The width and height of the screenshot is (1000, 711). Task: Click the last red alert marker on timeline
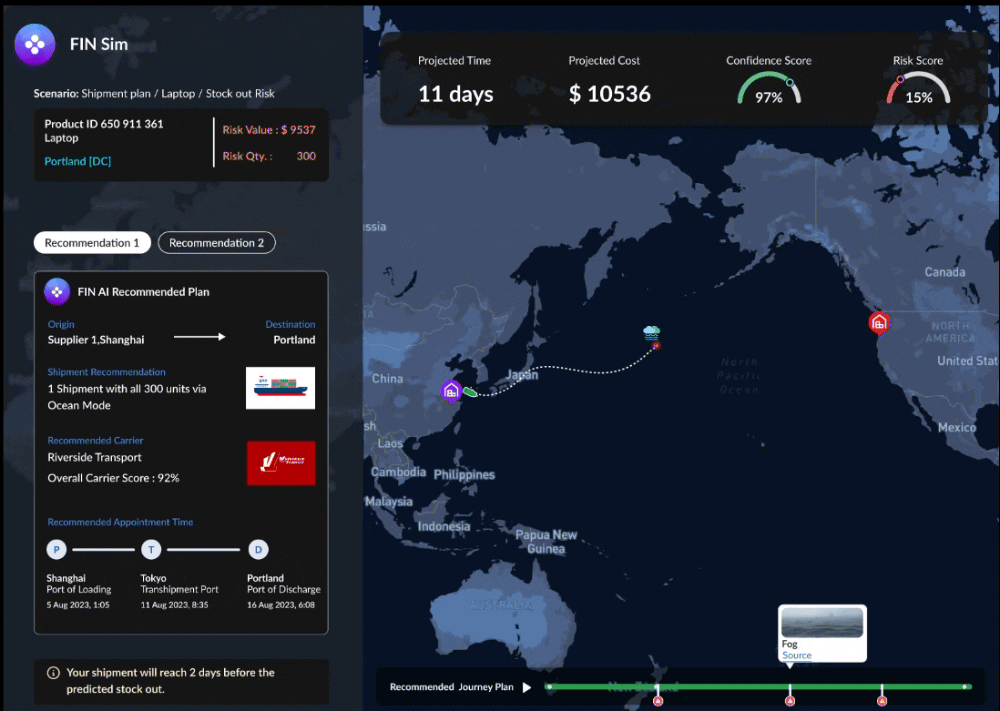pyautogui.click(x=882, y=701)
